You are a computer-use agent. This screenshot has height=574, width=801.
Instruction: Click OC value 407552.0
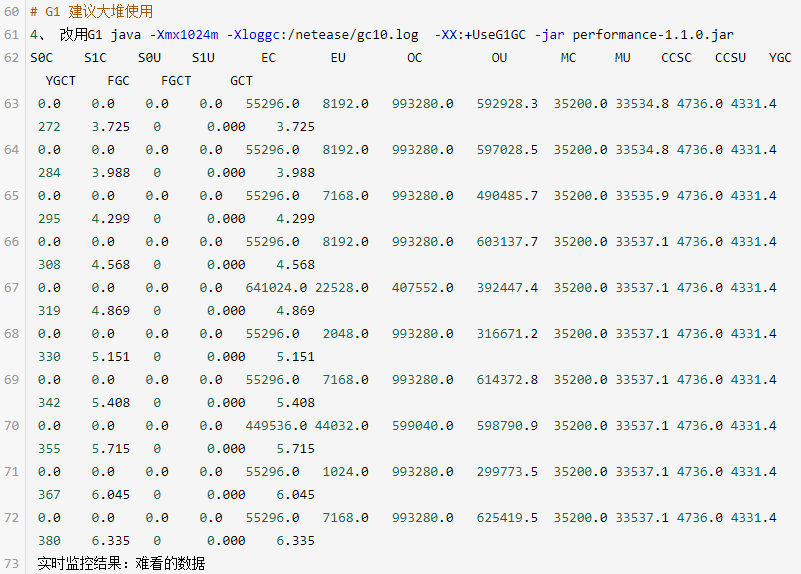click(422, 287)
